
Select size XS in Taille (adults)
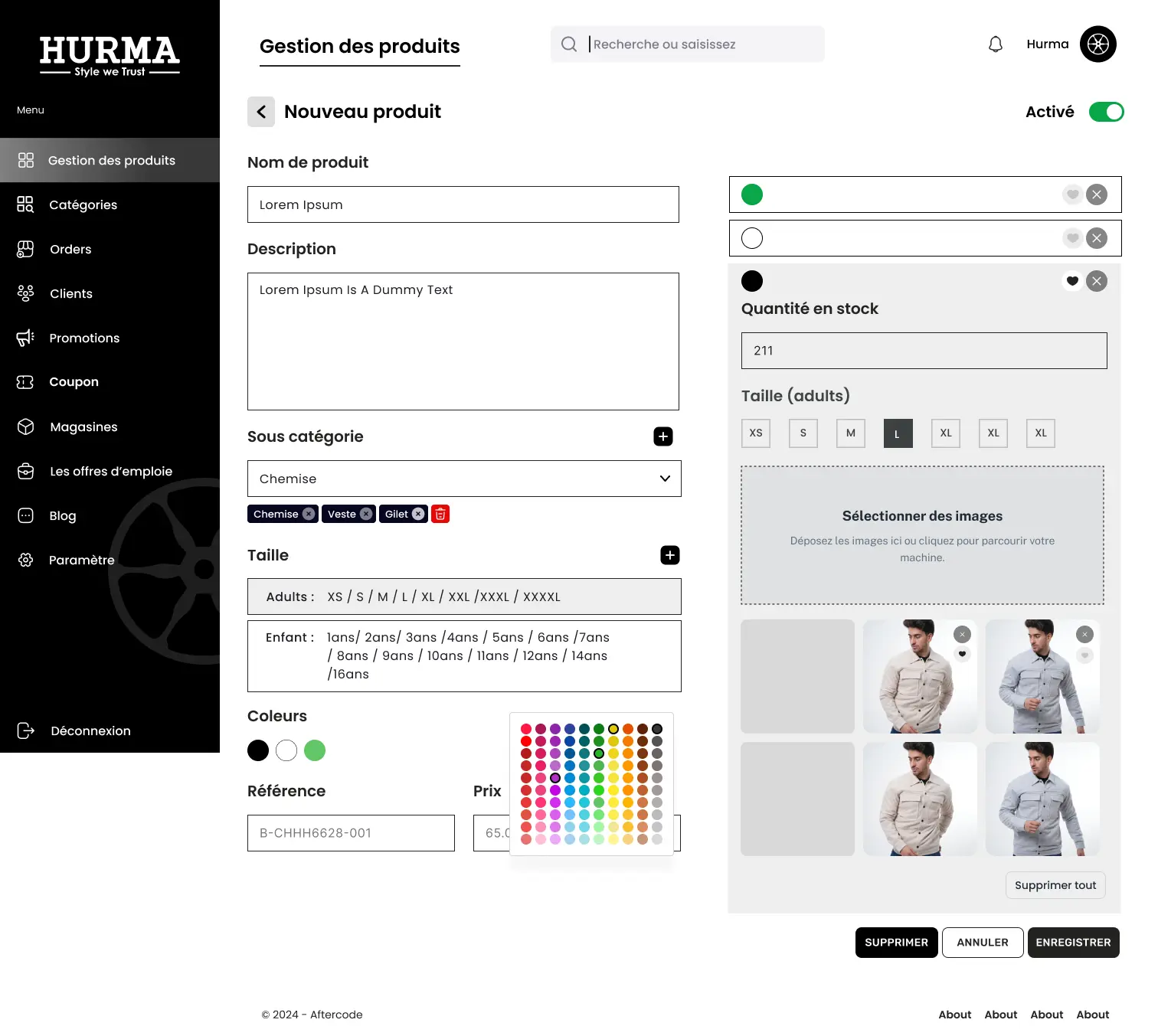click(755, 433)
